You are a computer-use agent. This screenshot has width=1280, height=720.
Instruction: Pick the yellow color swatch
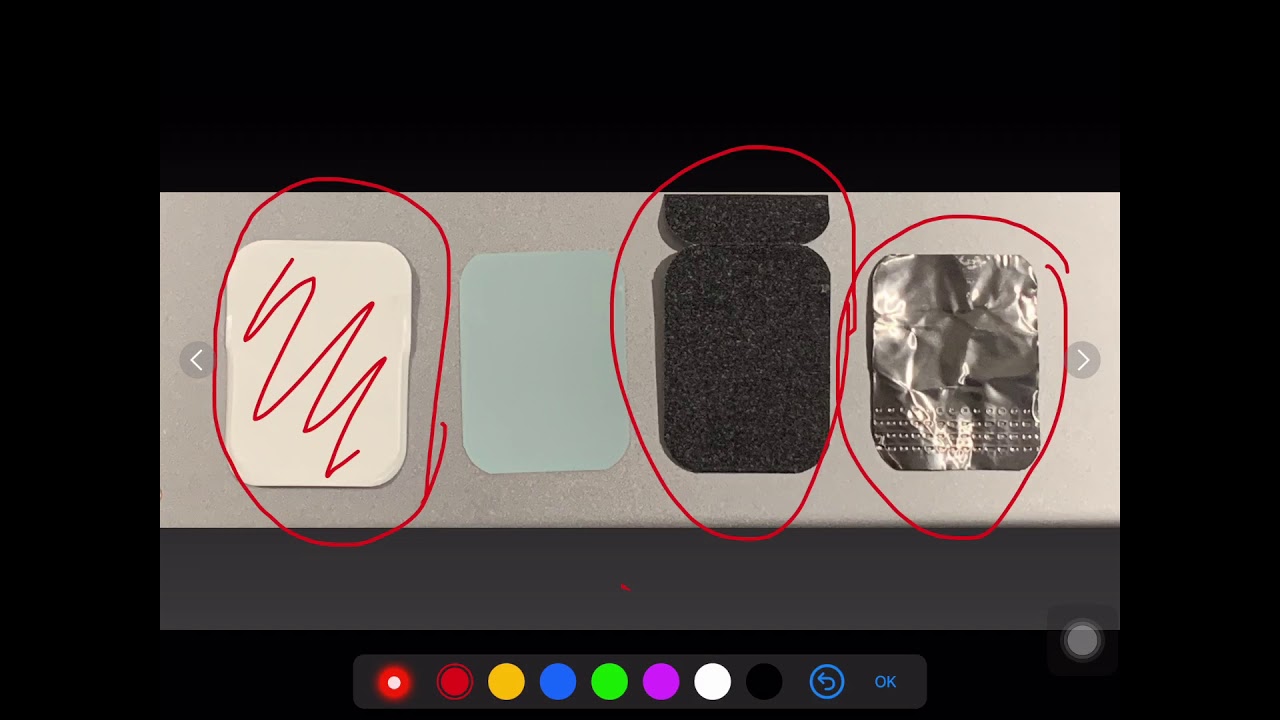[506, 682]
